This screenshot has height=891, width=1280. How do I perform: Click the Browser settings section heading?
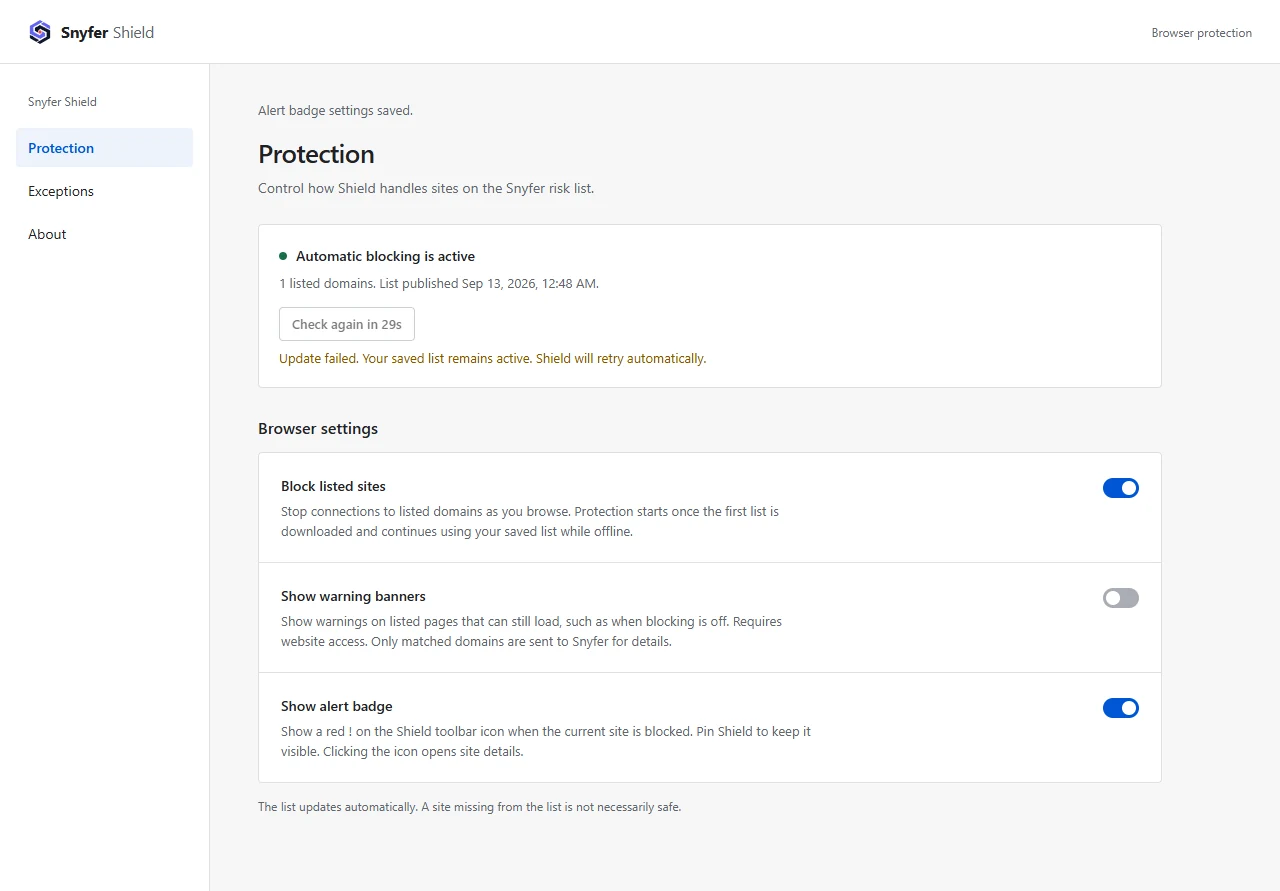click(x=318, y=428)
